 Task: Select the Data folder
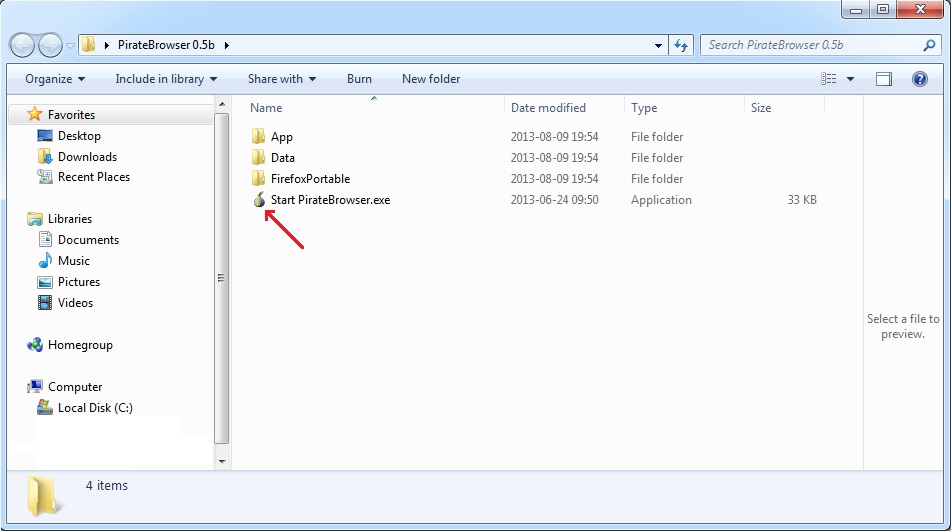(x=283, y=158)
